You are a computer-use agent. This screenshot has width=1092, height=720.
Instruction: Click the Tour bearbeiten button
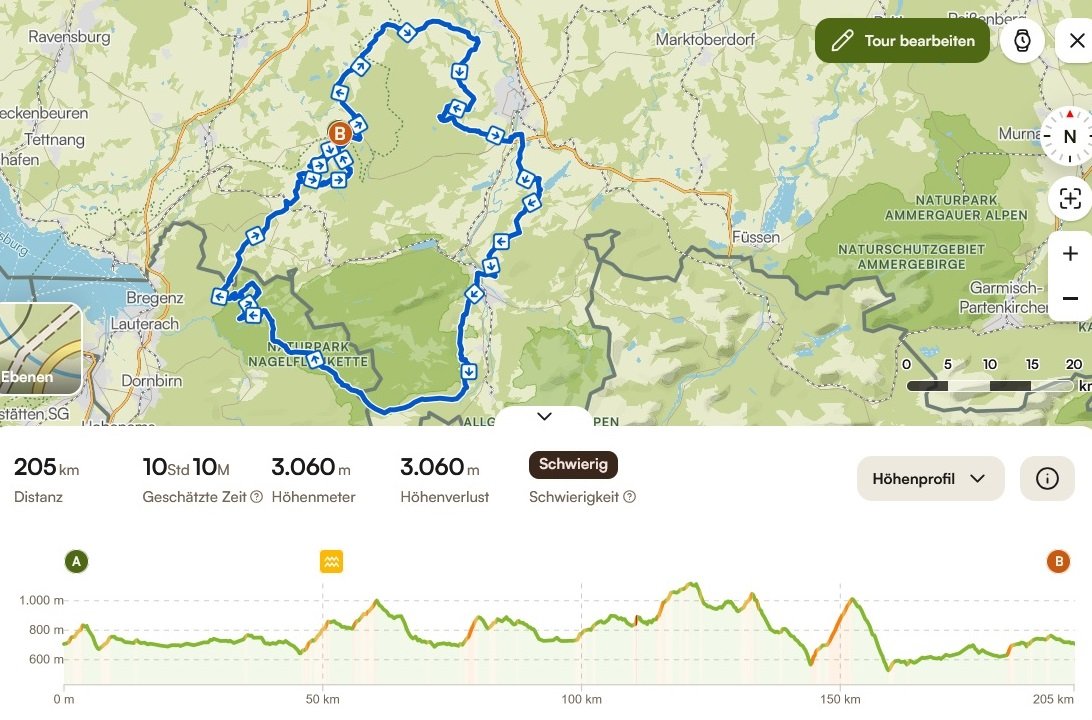pos(902,41)
